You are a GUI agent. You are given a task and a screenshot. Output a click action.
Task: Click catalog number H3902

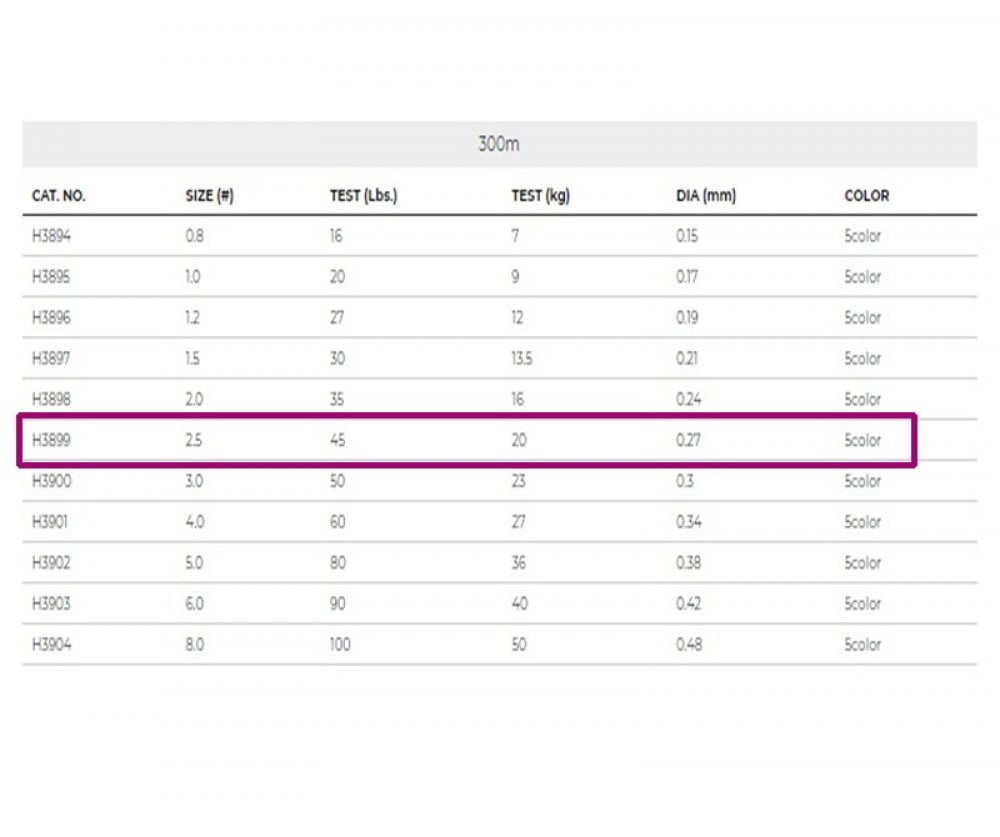tap(52, 563)
